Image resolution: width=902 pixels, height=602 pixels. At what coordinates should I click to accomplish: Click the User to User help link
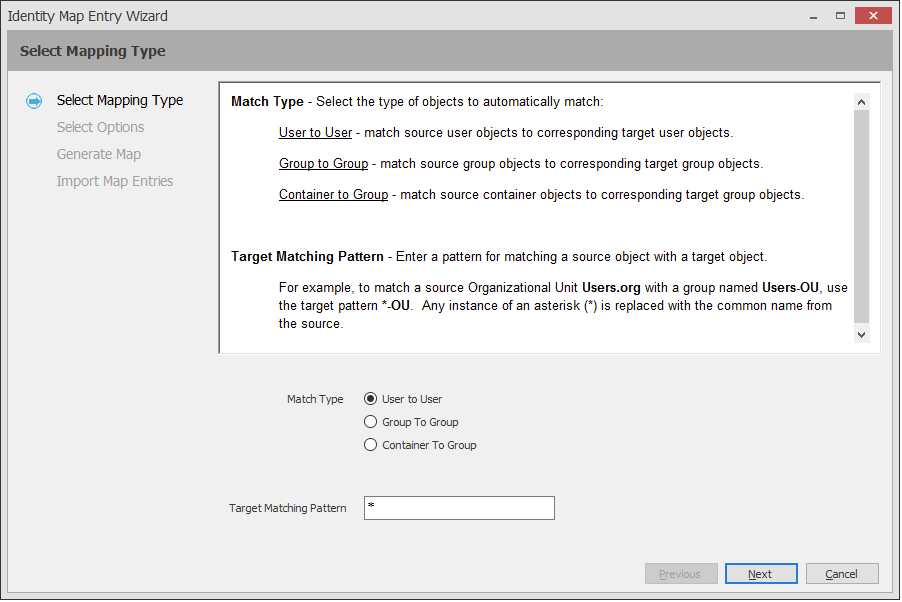point(315,133)
